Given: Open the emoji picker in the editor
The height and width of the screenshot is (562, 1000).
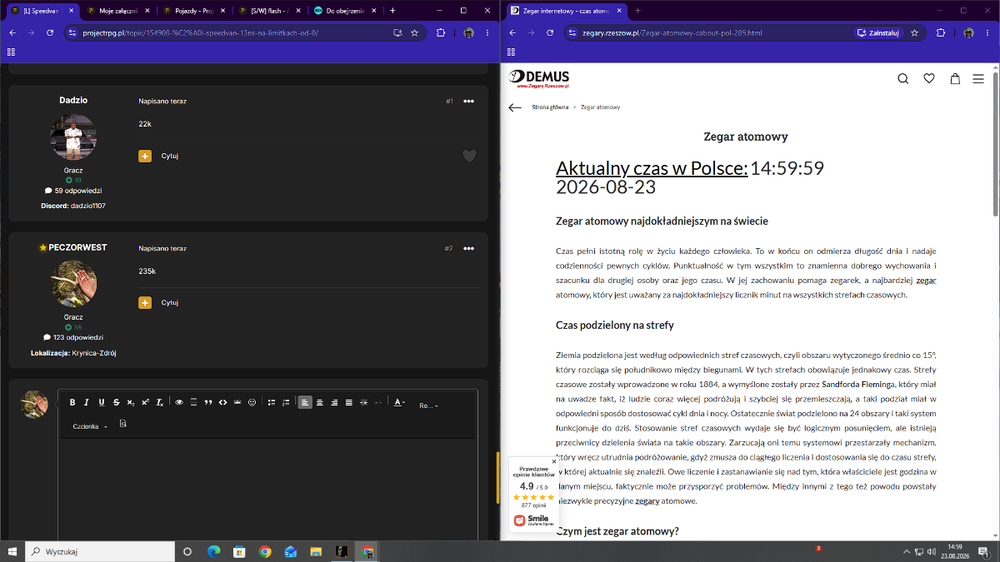Looking at the screenshot, I should tap(252, 403).
